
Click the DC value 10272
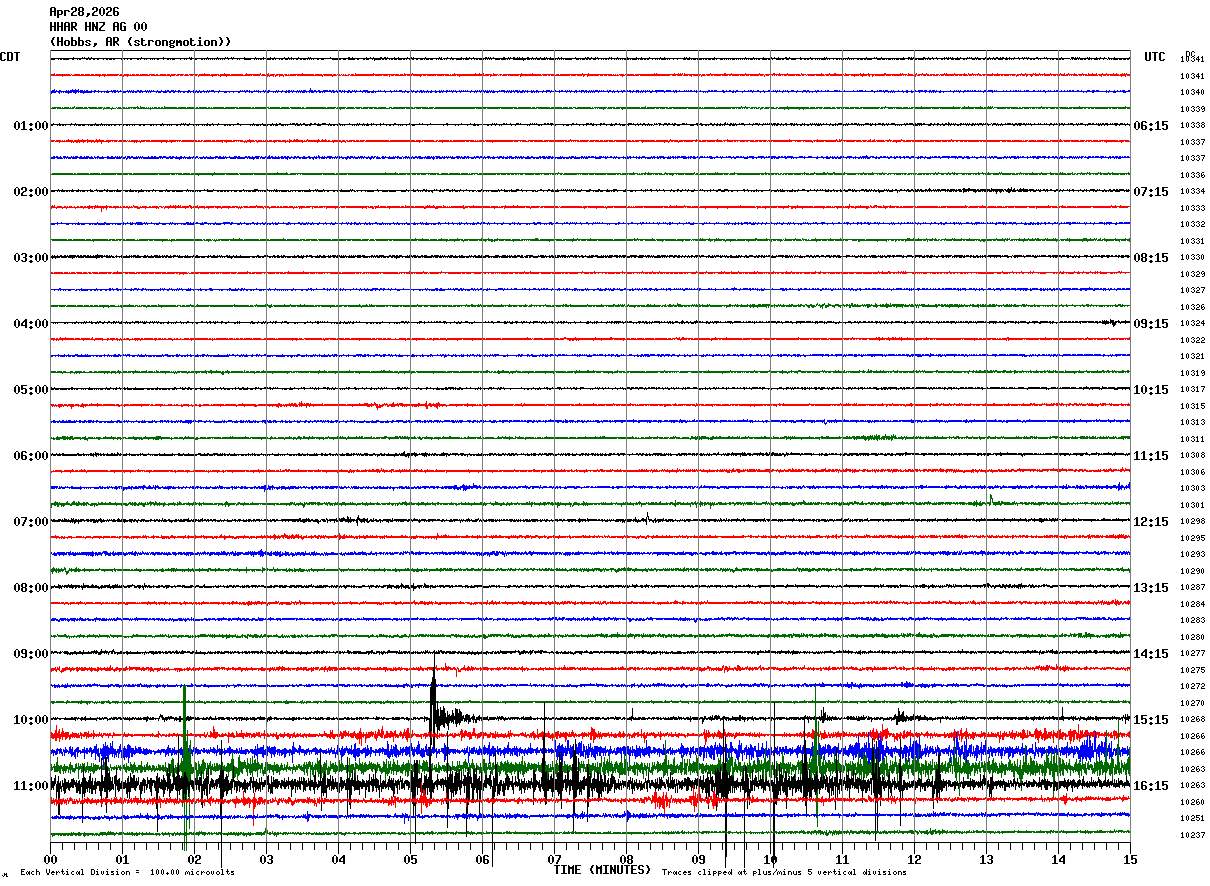tap(1192, 687)
